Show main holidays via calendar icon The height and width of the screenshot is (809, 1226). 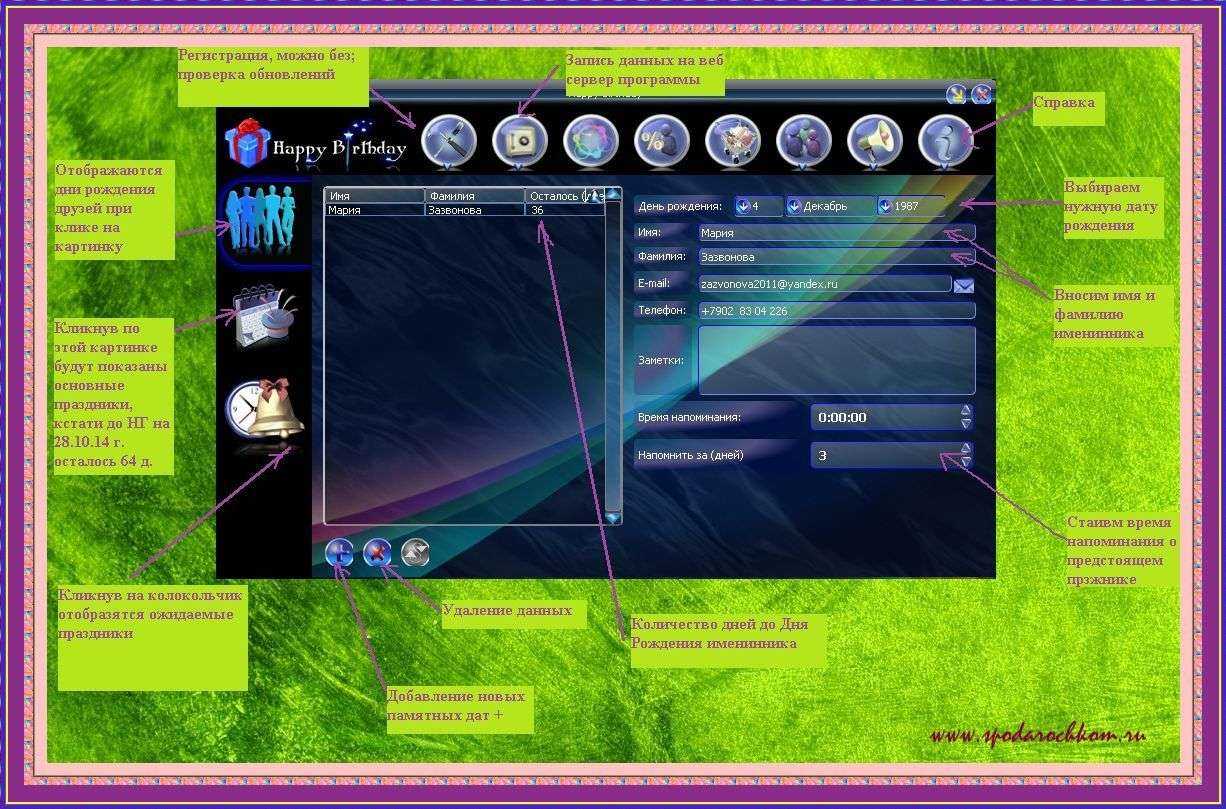tap(263, 316)
